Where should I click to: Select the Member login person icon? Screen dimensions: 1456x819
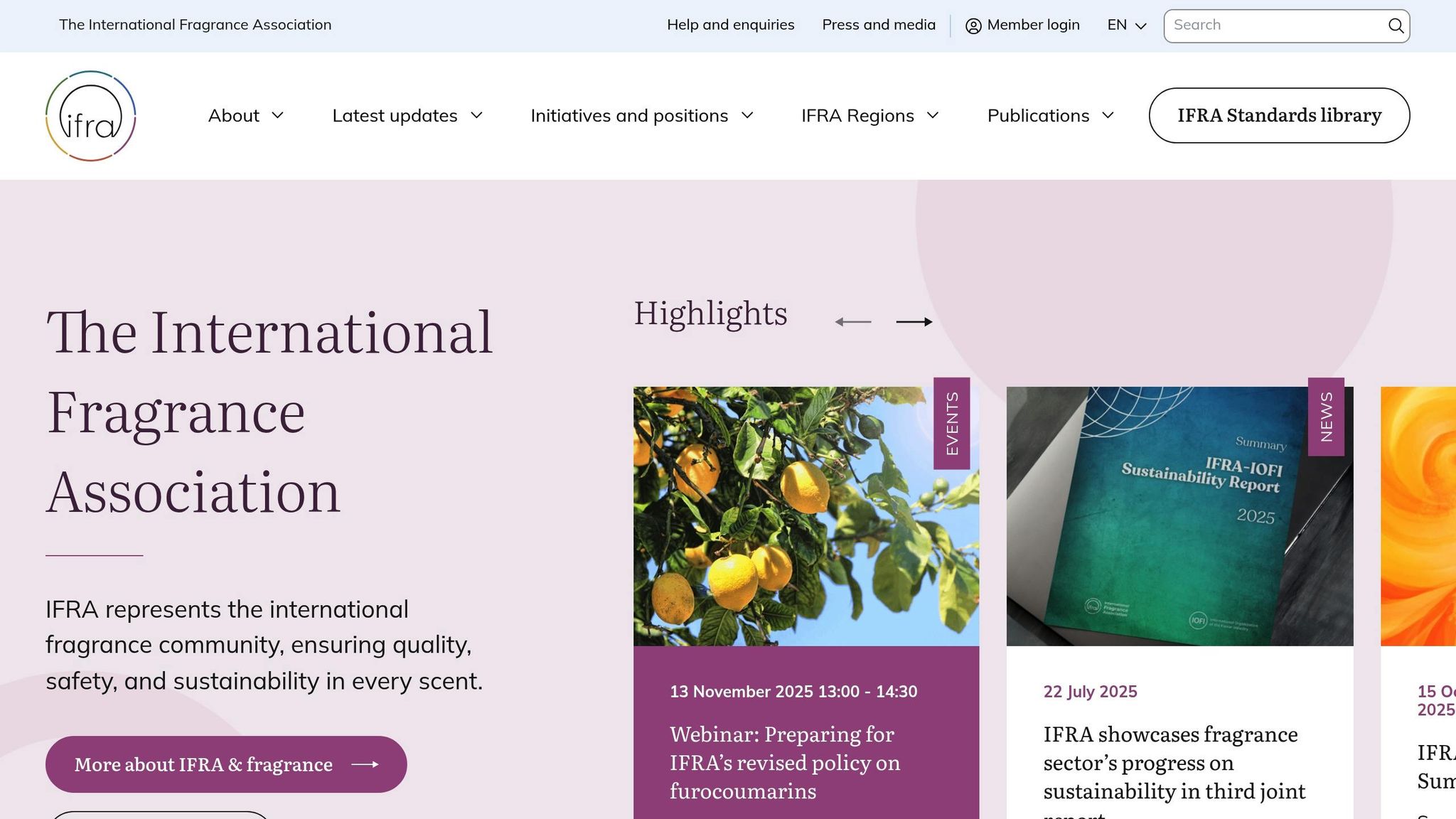point(972,25)
